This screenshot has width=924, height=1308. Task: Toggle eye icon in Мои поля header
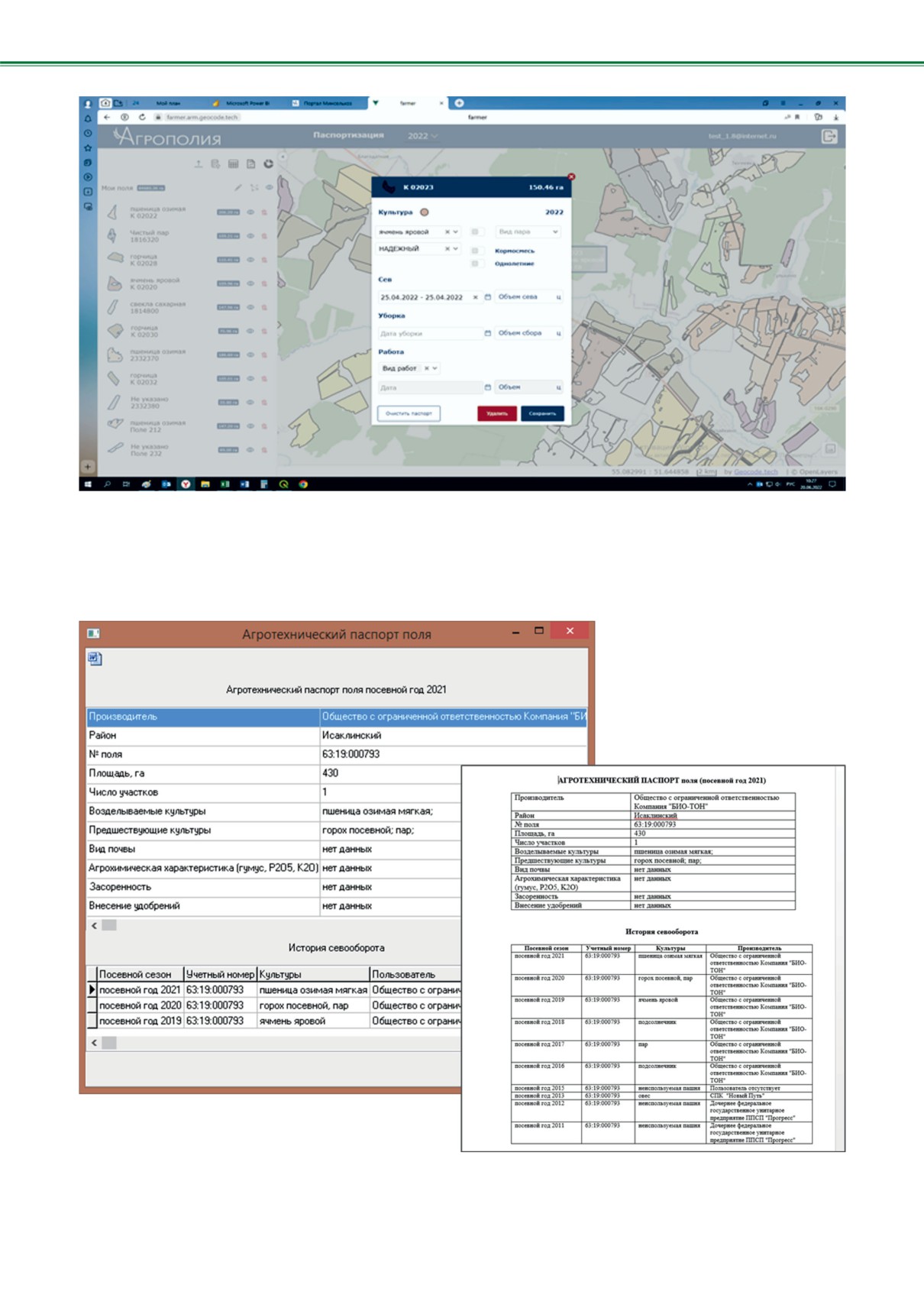269,187
